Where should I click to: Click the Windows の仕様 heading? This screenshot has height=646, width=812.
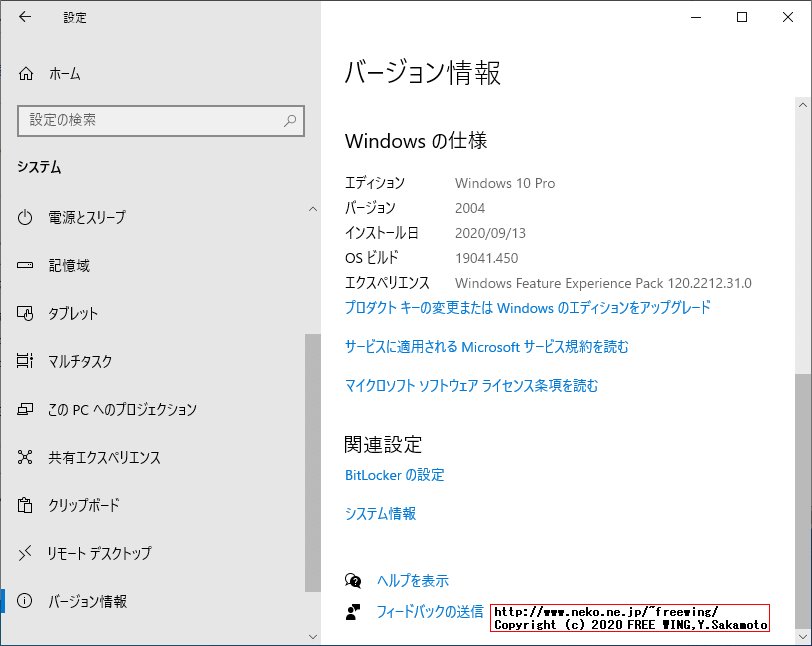(416, 141)
